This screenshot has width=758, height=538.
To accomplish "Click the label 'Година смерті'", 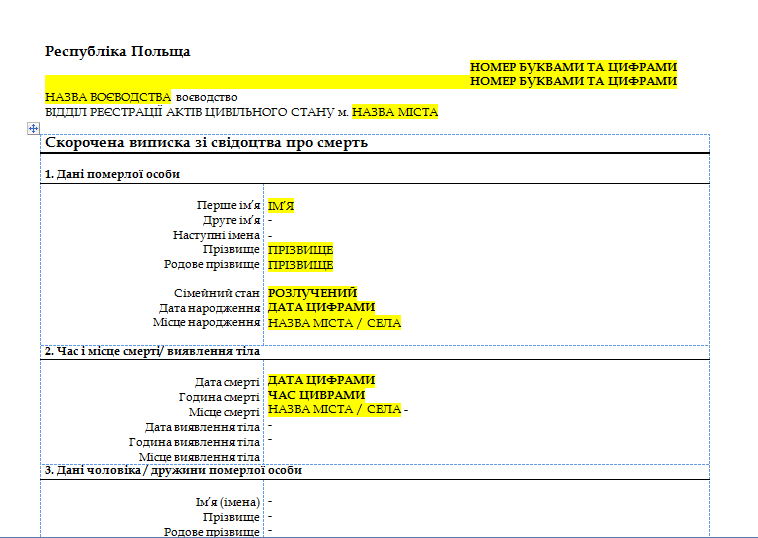I will 219,397.
